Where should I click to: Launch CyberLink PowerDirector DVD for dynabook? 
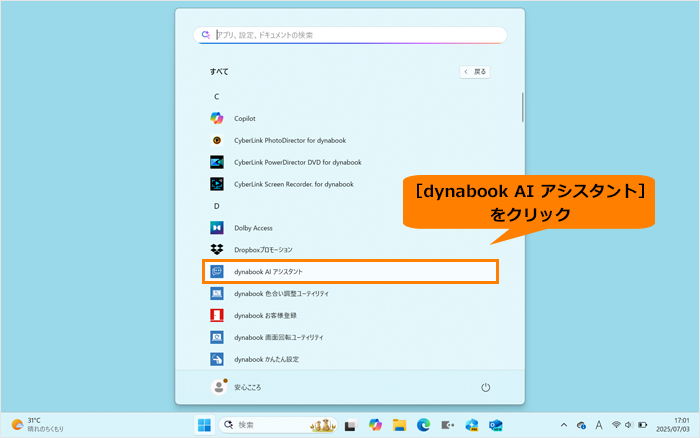[350, 162]
